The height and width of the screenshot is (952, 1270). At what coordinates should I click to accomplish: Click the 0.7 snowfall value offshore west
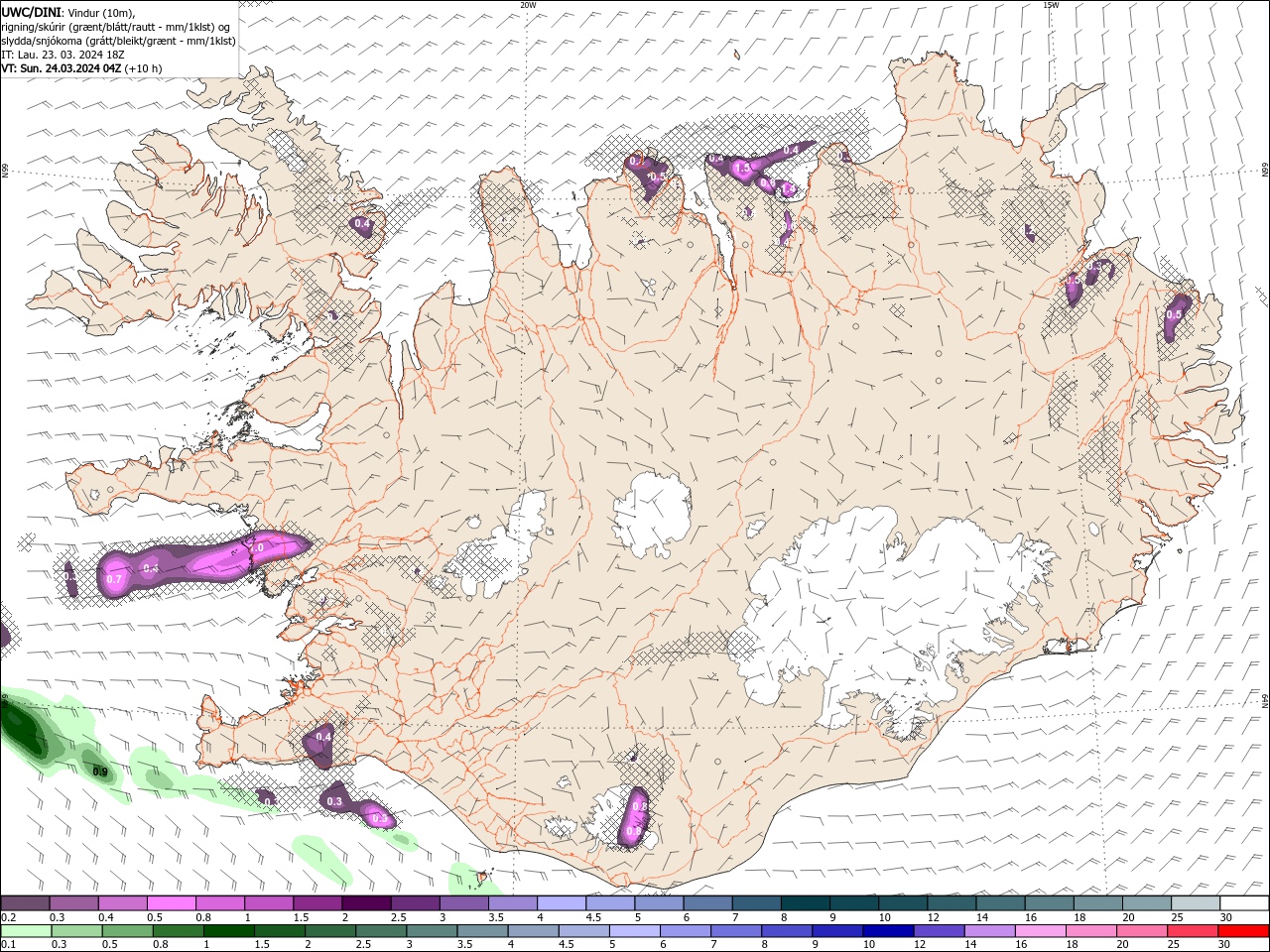coord(113,580)
